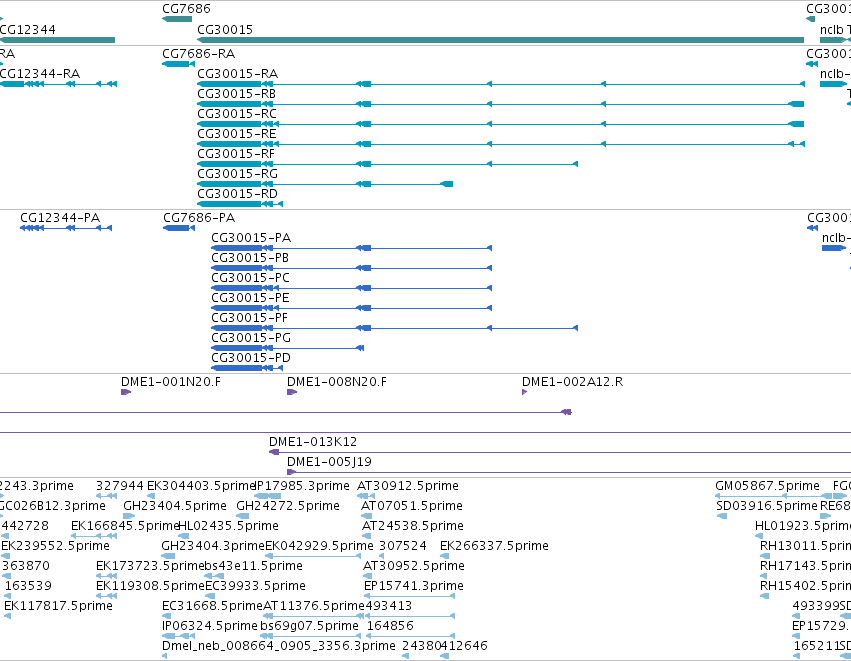Click feature number 163539
The width and height of the screenshot is (851, 661).
[x=28, y=587]
